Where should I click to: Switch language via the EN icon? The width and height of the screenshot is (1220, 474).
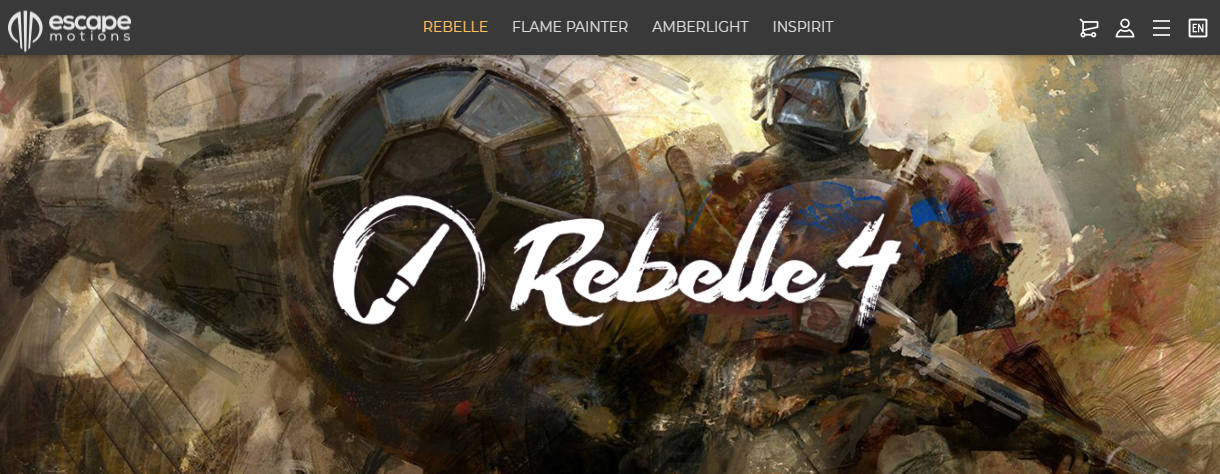tap(1198, 28)
